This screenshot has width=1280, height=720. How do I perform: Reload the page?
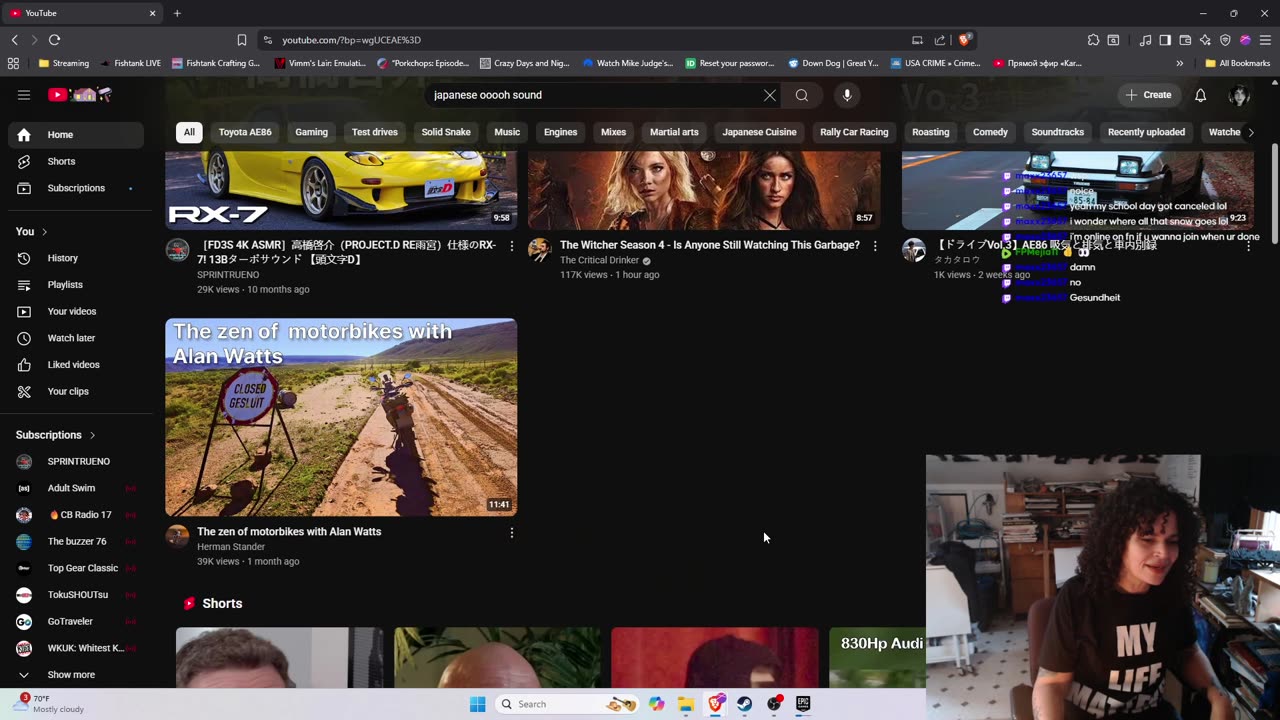pos(54,40)
